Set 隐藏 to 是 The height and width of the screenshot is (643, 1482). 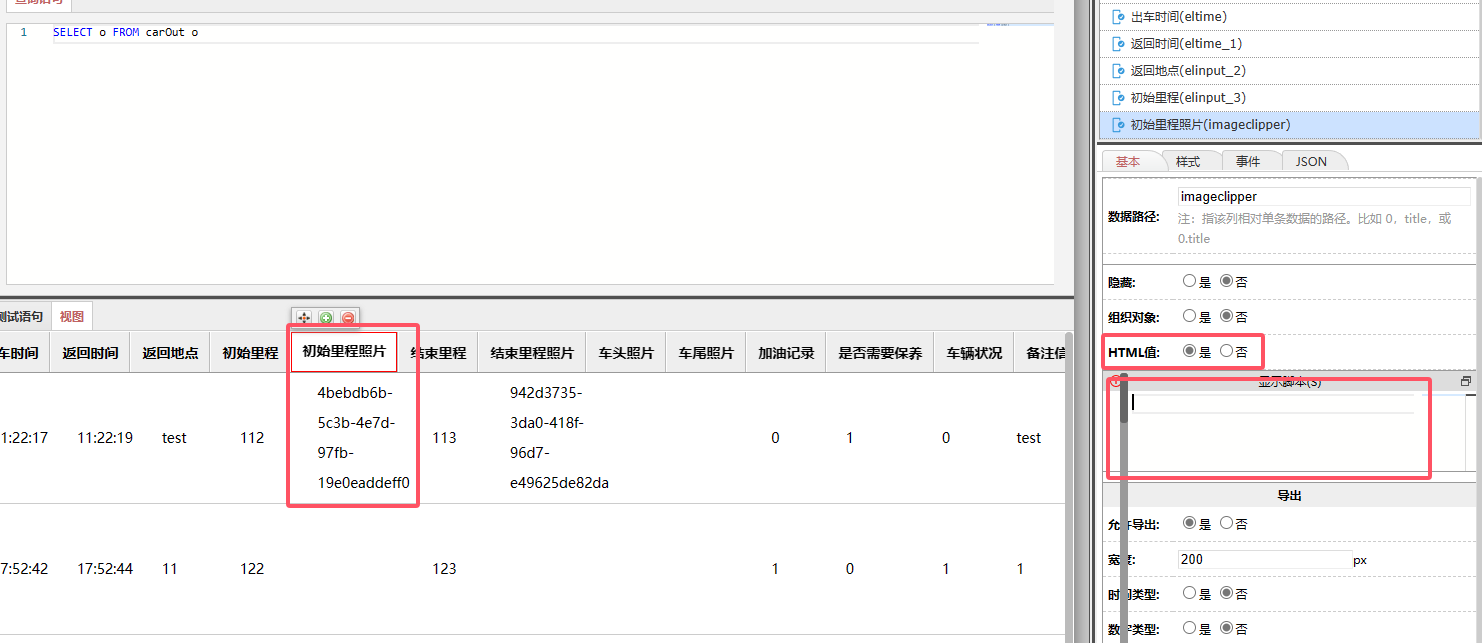[1189, 282]
